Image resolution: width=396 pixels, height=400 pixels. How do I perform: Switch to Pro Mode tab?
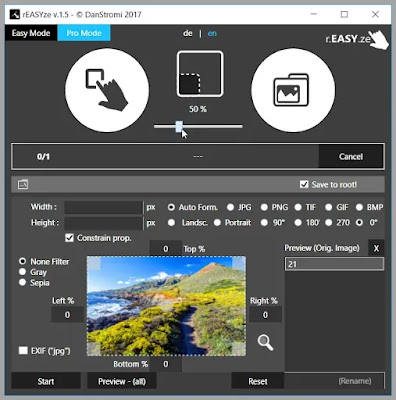[84, 33]
